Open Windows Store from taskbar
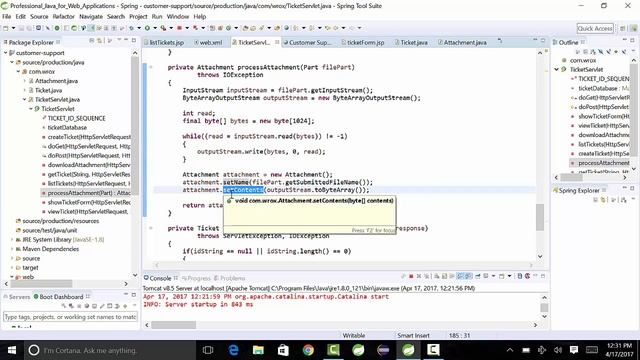The image size is (640, 360). coord(283,350)
